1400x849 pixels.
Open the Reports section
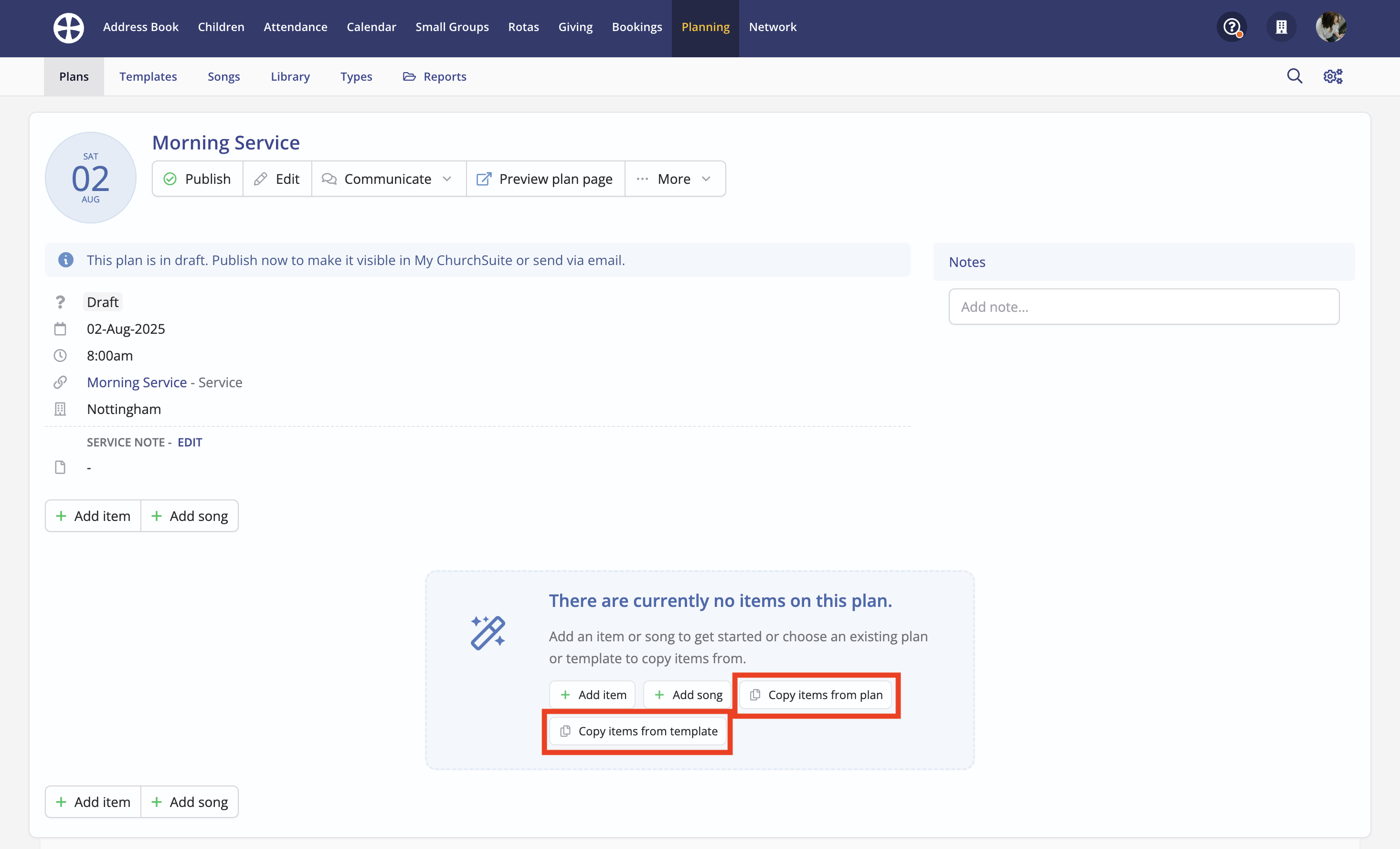click(x=435, y=76)
